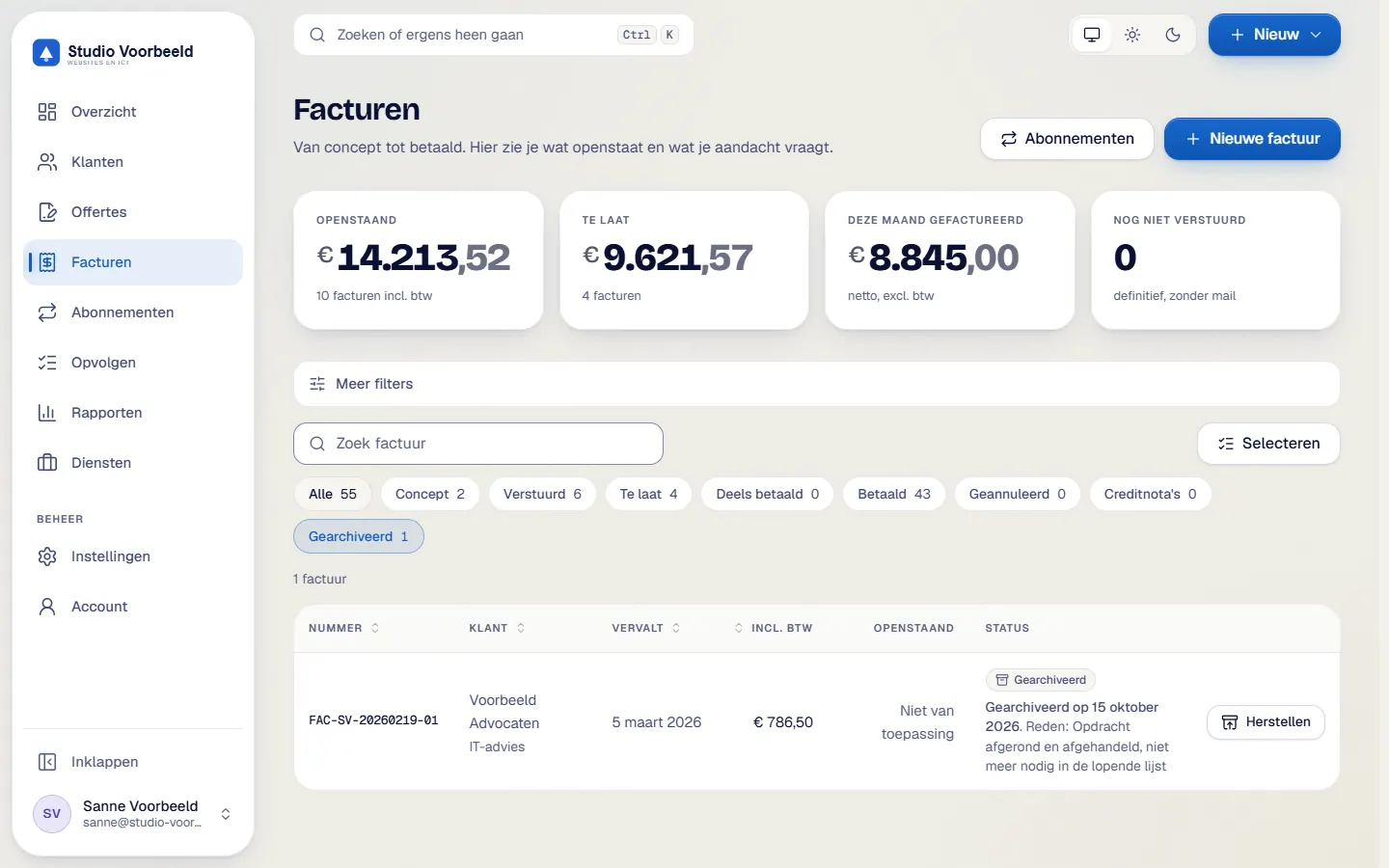Open Diensten briefcase icon in sidebar

[x=47, y=463]
